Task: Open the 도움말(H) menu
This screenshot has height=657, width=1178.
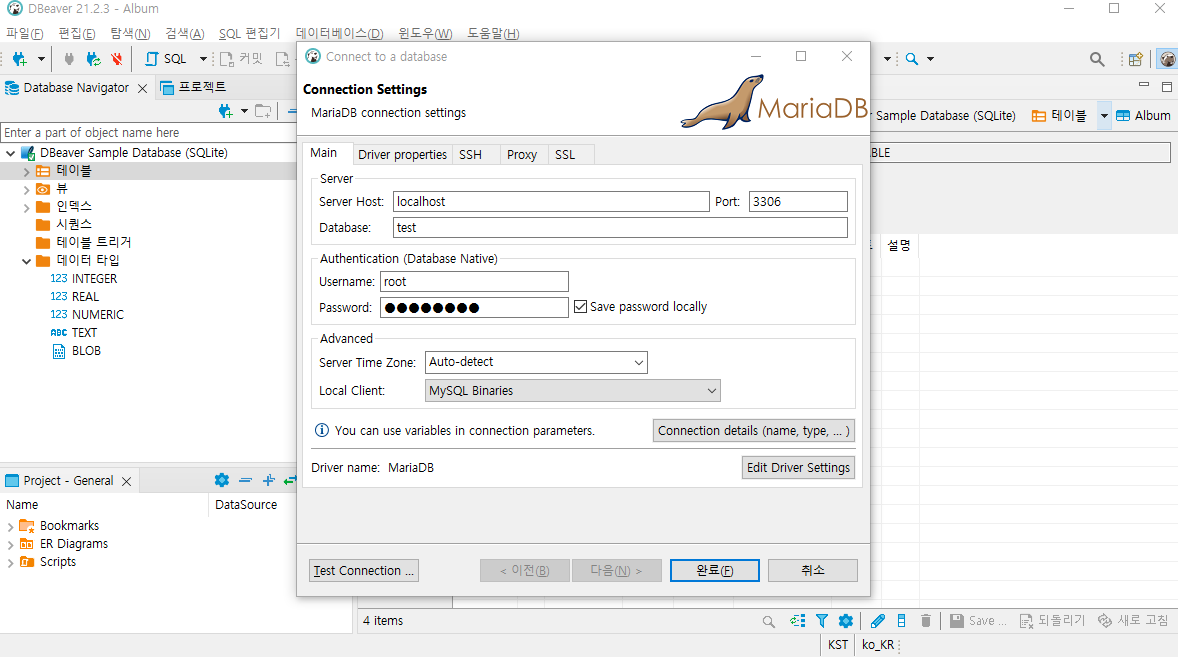Action: click(x=493, y=34)
